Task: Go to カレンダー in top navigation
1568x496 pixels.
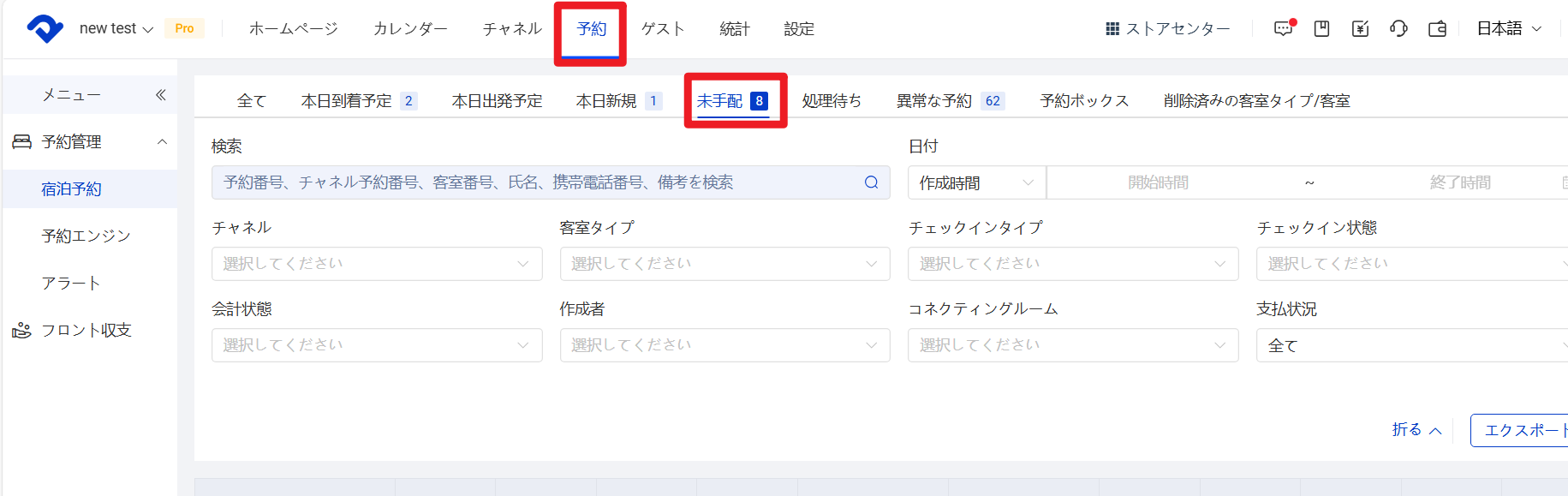Action: [x=410, y=29]
